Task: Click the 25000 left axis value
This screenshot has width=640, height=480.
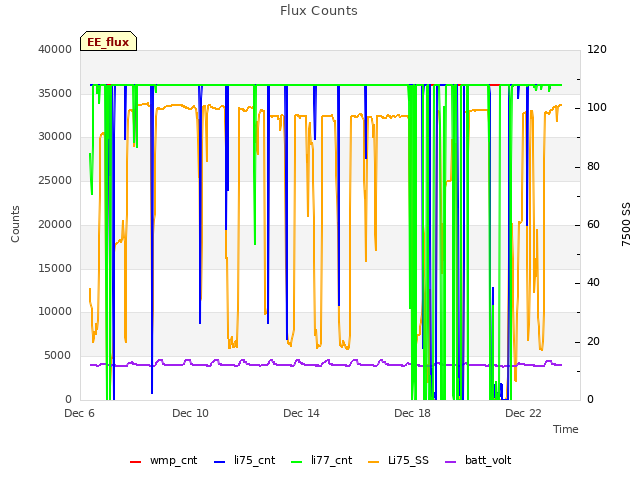Action: click(55, 180)
